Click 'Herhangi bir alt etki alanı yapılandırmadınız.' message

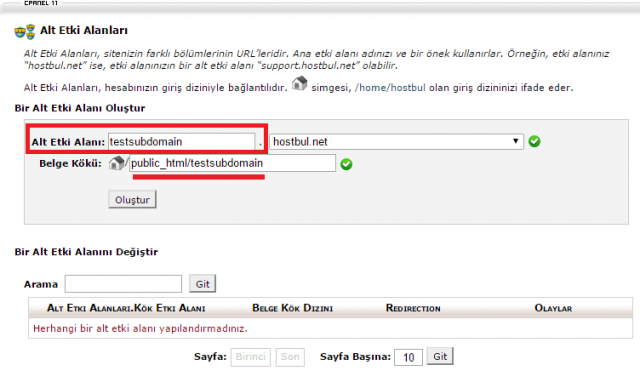coord(140,329)
